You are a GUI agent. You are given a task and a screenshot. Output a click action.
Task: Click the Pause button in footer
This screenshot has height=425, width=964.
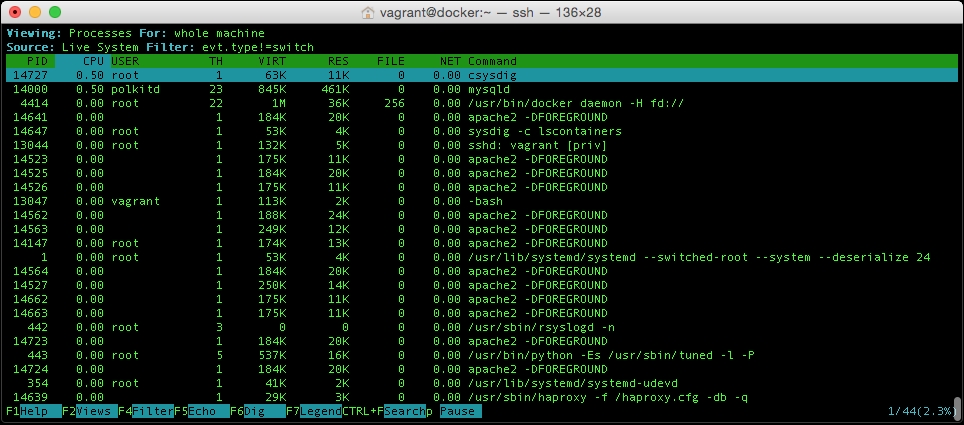click(x=460, y=411)
